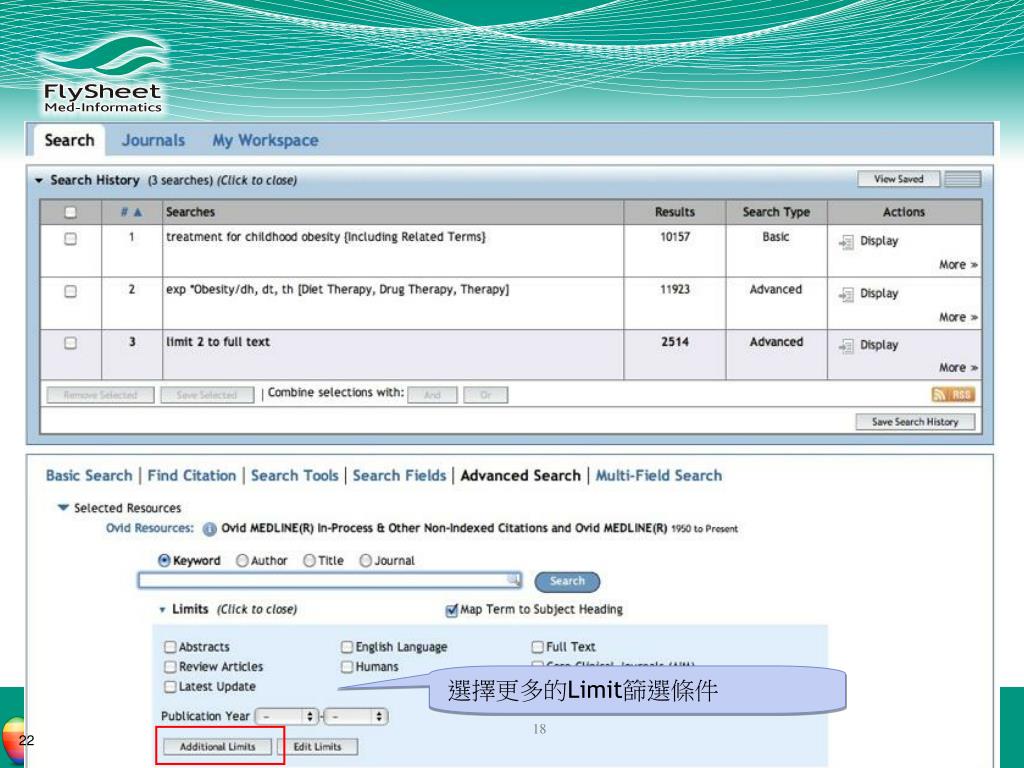Enable the Humans limit checkbox
The image size is (1024, 768).
point(347,666)
